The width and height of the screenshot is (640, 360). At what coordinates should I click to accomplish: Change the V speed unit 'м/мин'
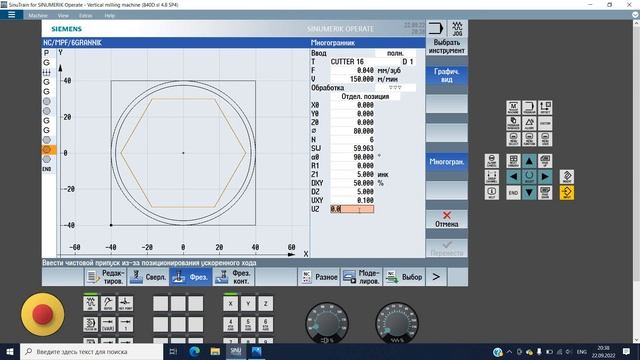tap(387, 79)
